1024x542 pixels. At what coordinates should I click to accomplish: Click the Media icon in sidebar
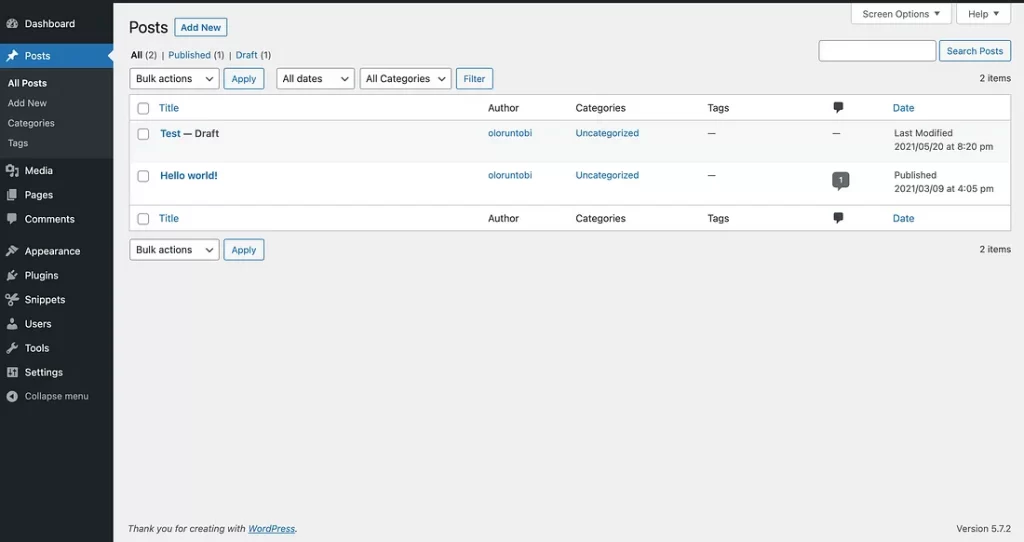(x=12, y=171)
